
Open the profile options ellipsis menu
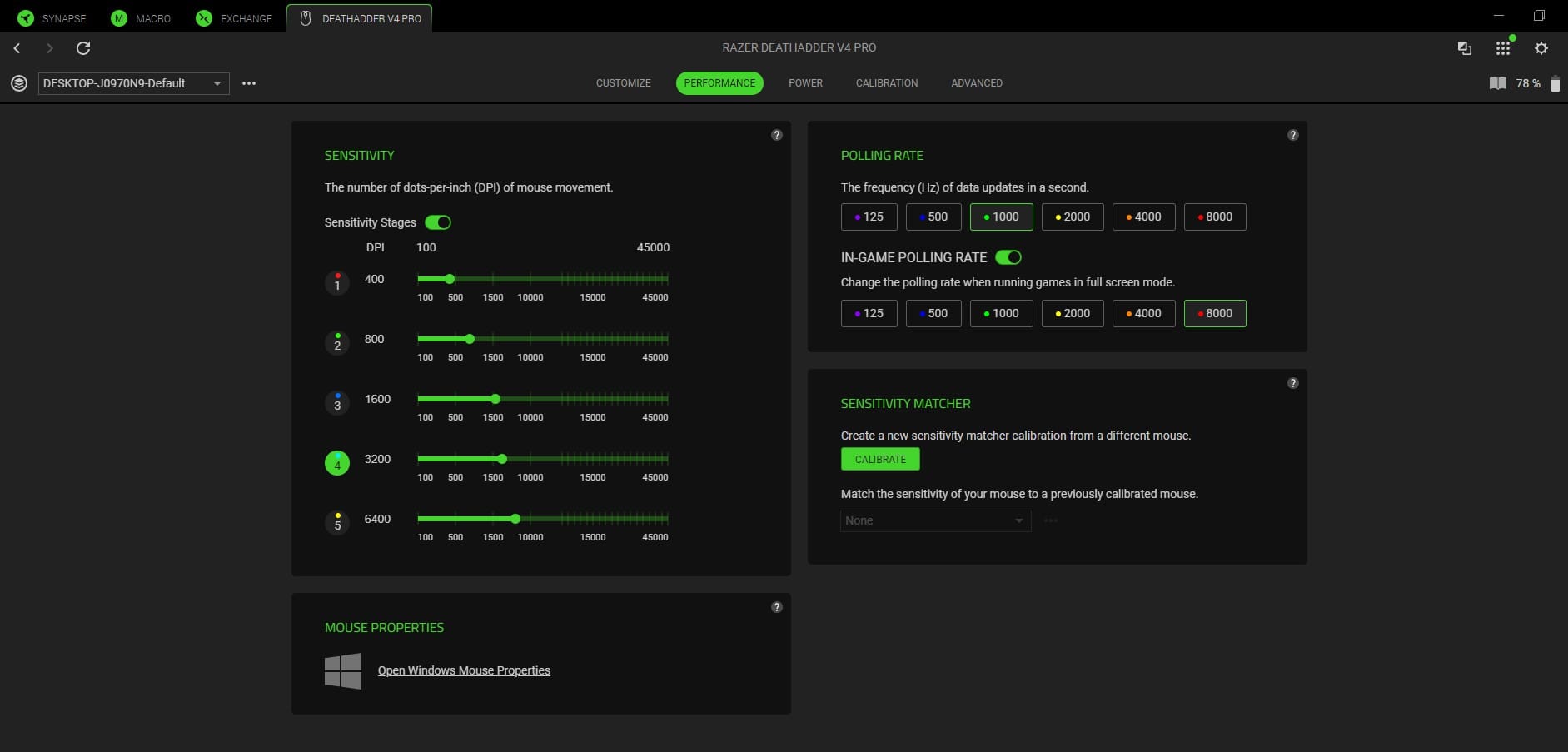pos(249,83)
